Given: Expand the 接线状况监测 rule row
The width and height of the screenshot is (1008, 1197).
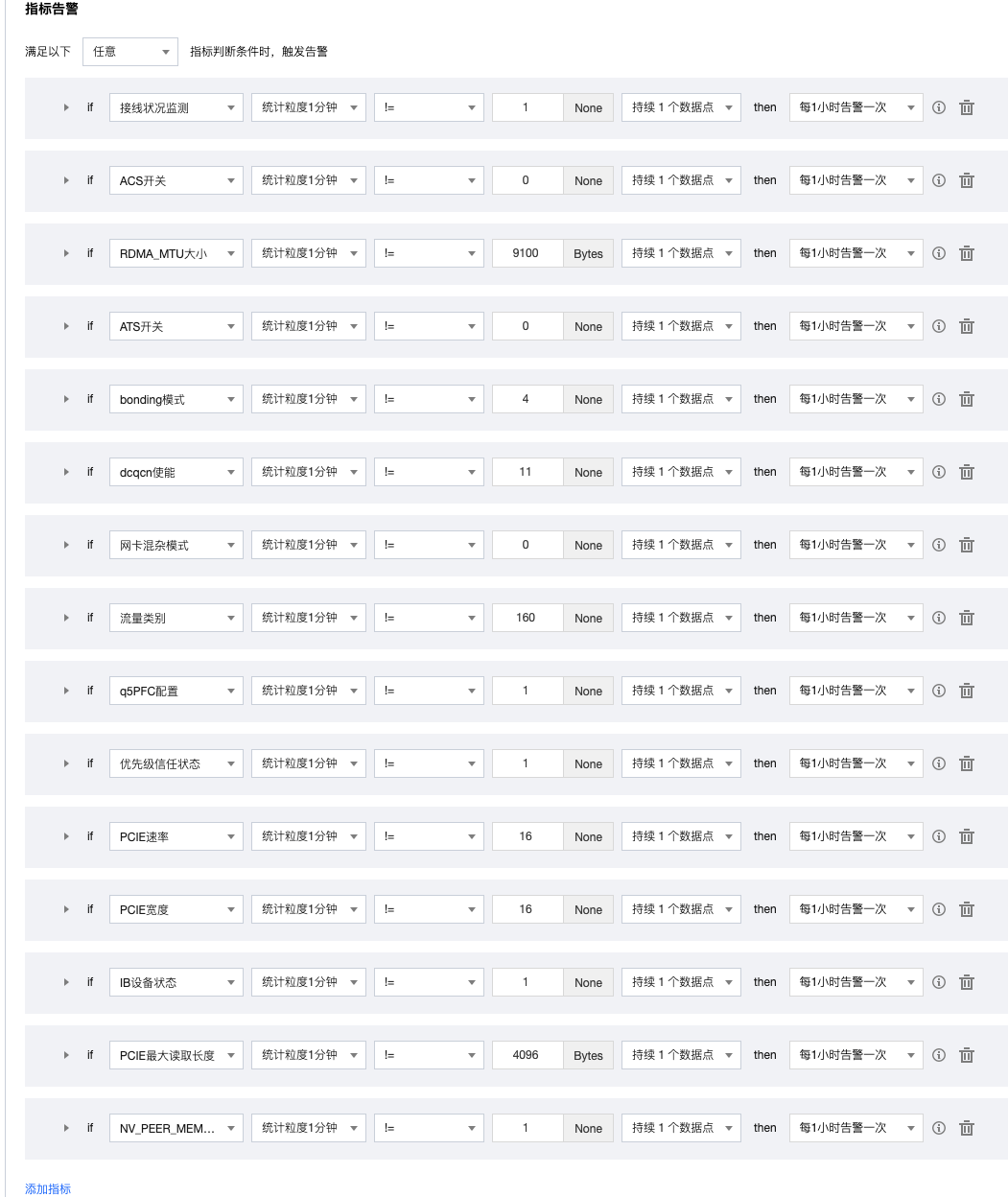Looking at the screenshot, I should click(66, 107).
